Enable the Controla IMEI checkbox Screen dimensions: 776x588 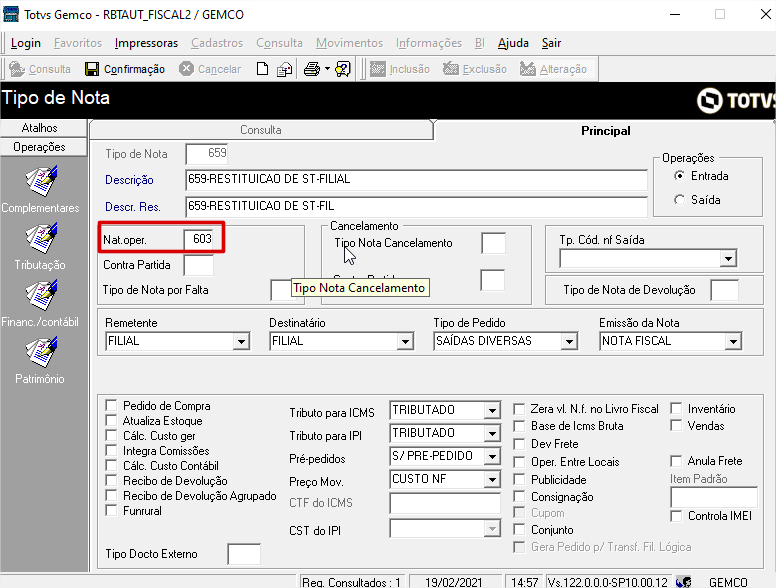click(676, 516)
